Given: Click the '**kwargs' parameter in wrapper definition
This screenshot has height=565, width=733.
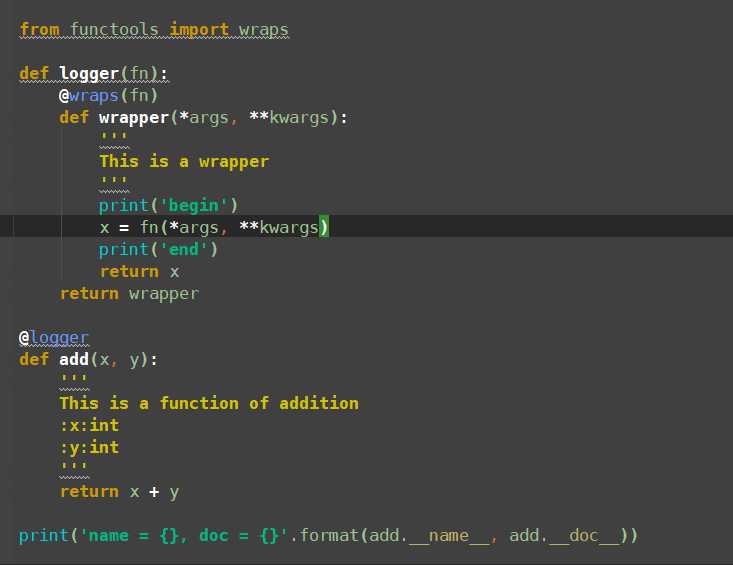Looking at the screenshot, I should tap(289, 117).
